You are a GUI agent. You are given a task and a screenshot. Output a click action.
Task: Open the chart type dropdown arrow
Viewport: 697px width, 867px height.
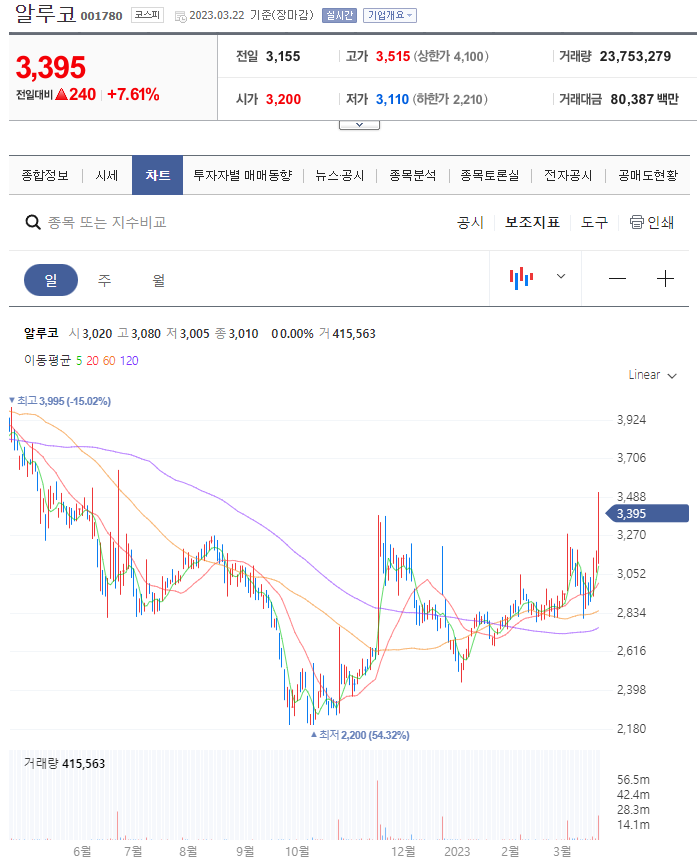tap(561, 276)
